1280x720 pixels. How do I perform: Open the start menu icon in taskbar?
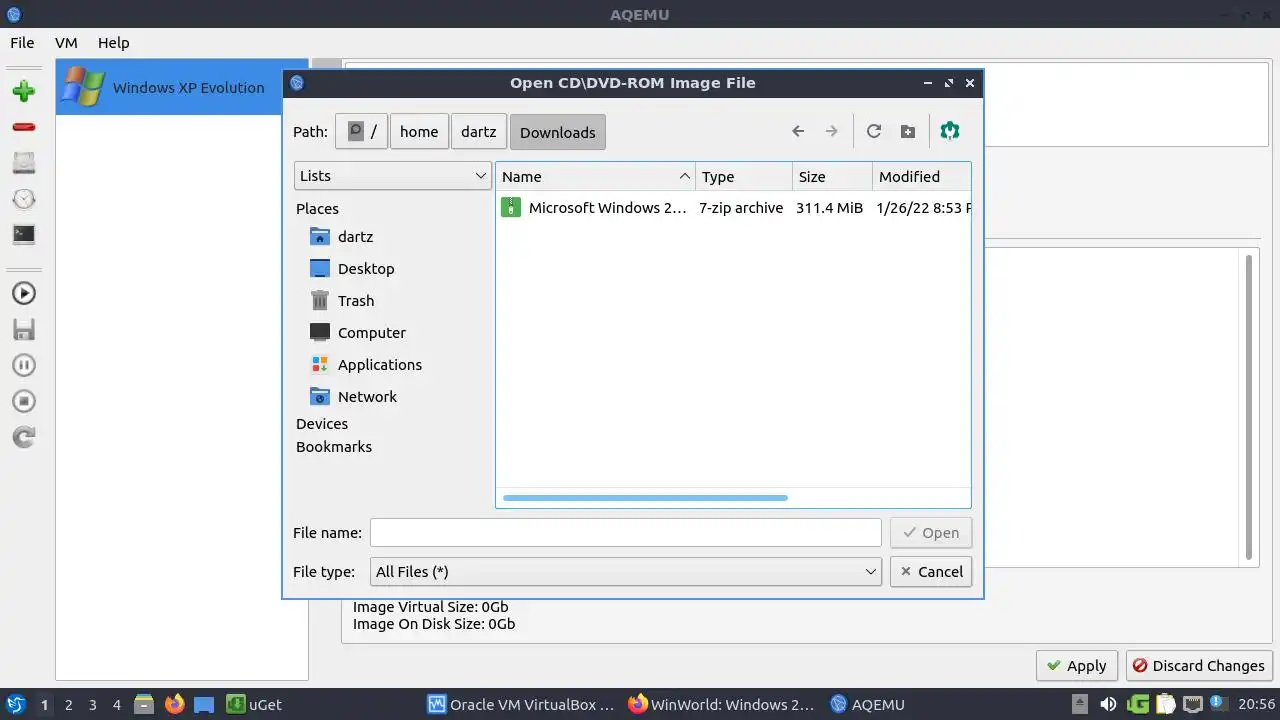coord(15,705)
